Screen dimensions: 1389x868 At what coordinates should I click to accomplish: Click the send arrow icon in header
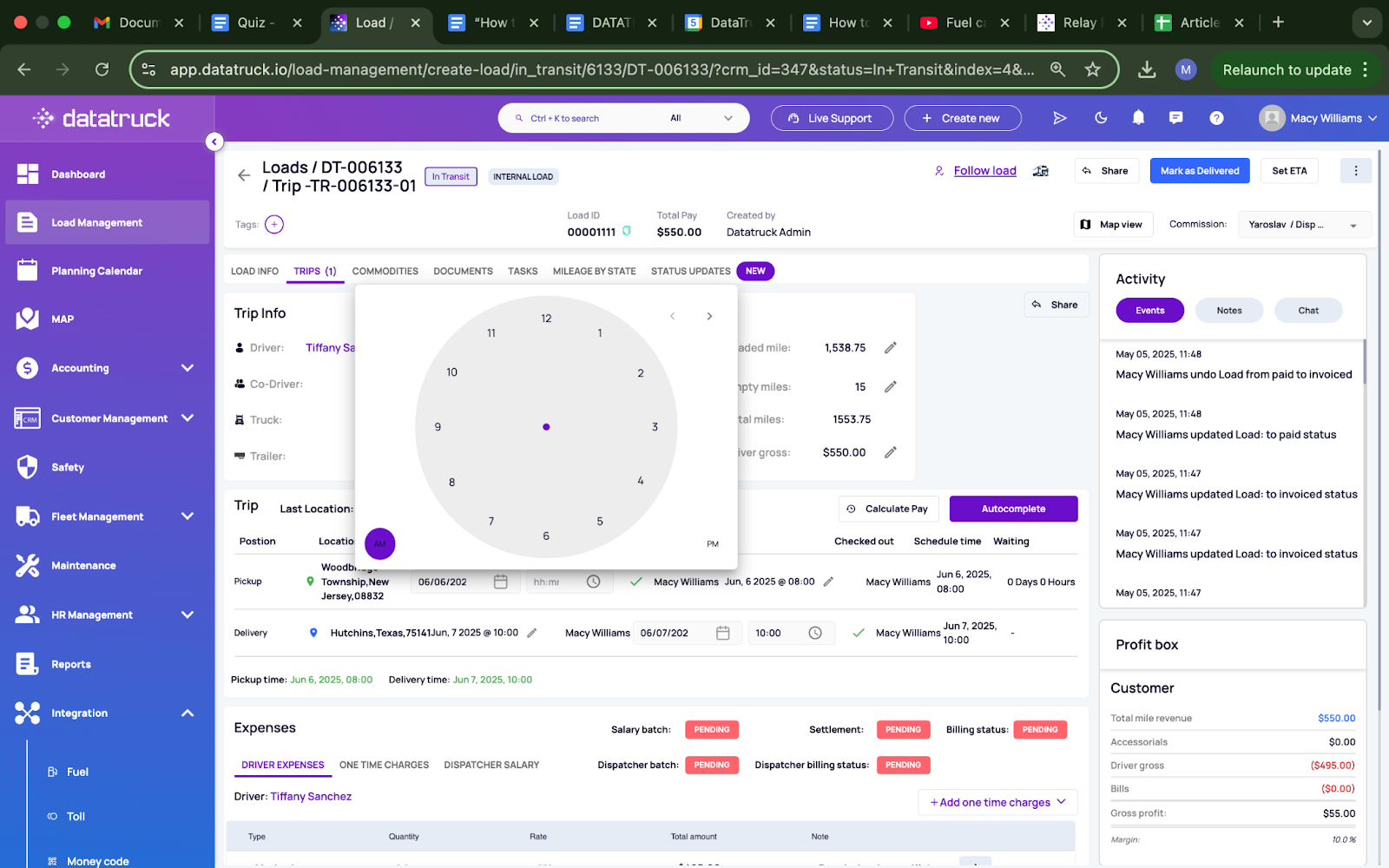pyautogui.click(x=1060, y=118)
